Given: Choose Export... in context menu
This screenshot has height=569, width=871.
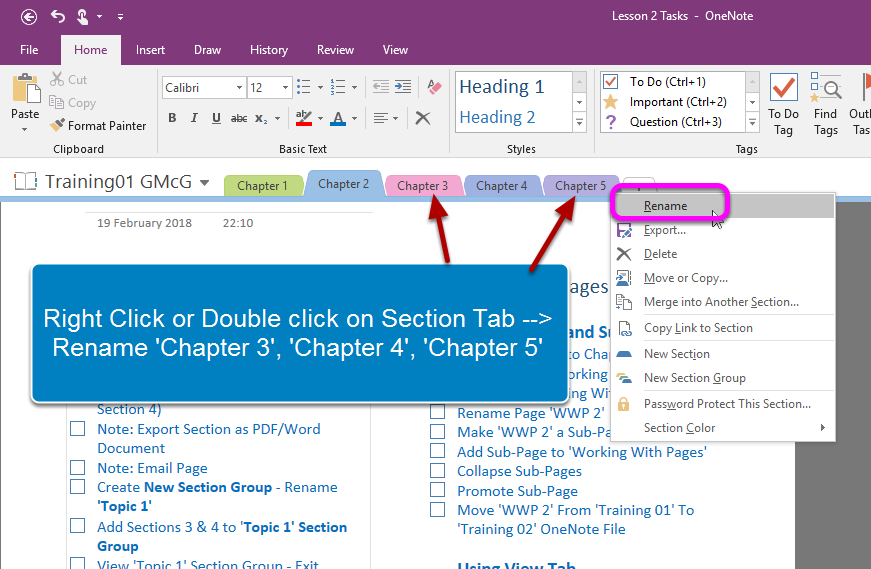Looking at the screenshot, I should (723, 230).
